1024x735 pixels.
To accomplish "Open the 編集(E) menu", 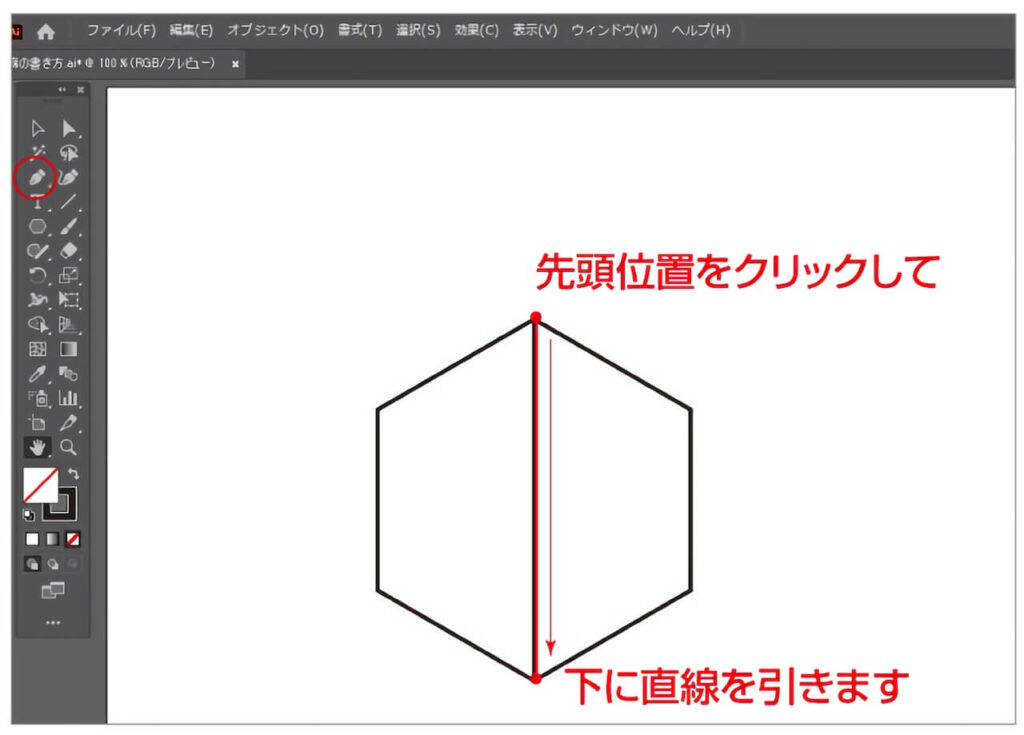I will pos(191,30).
